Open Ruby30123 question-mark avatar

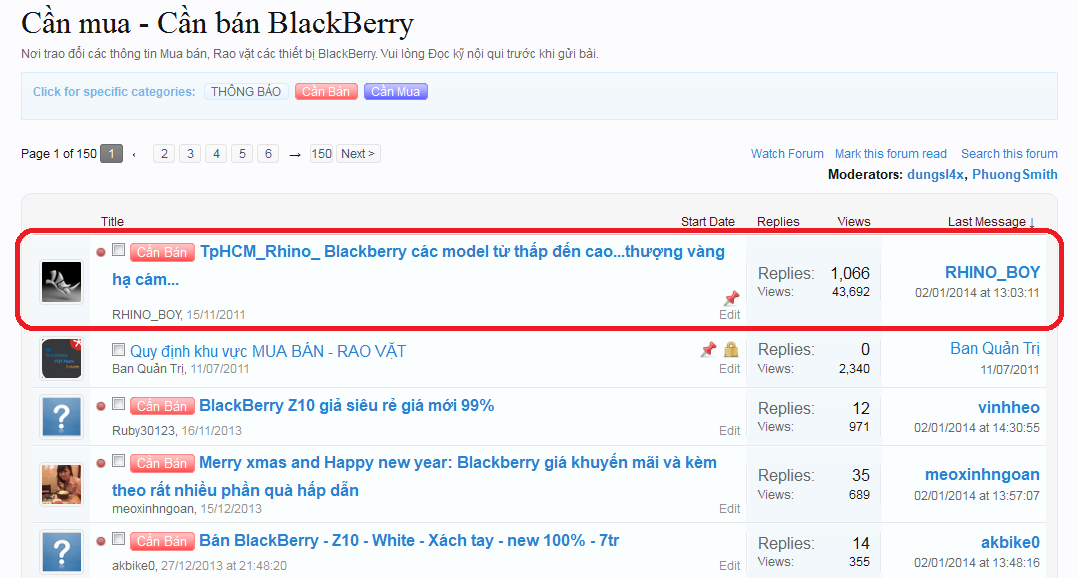click(x=61, y=417)
